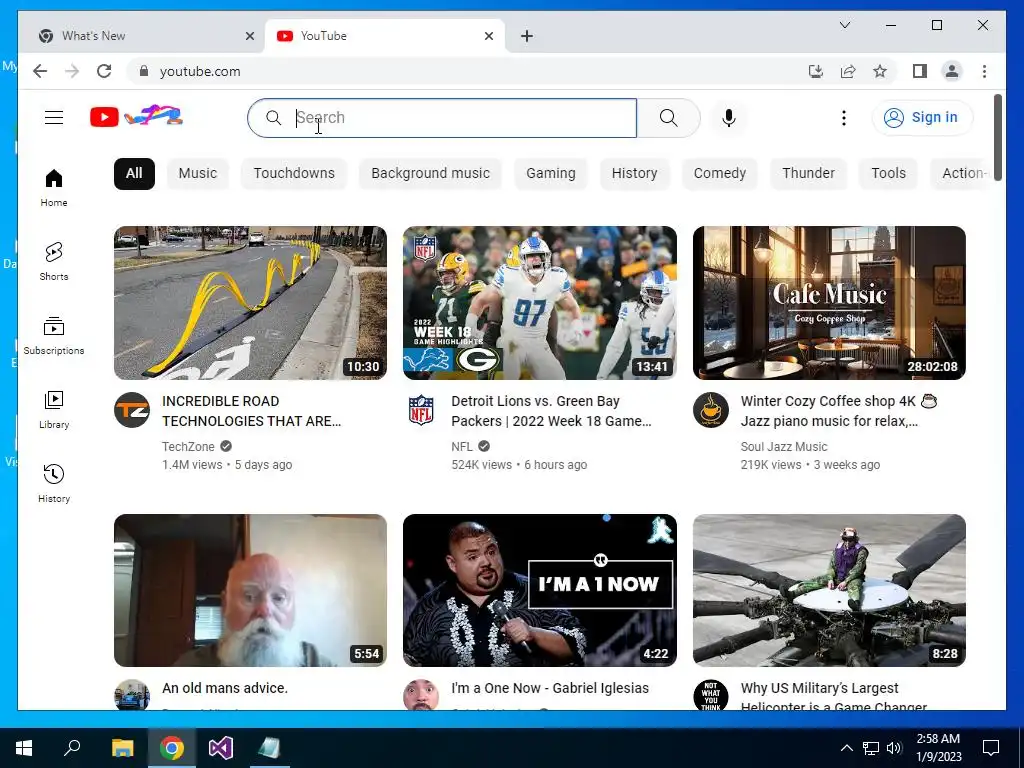This screenshot has width=1024, height=768.
Task: Open the YouTube hamburger guide menu
Action: (x=54, y=118)
